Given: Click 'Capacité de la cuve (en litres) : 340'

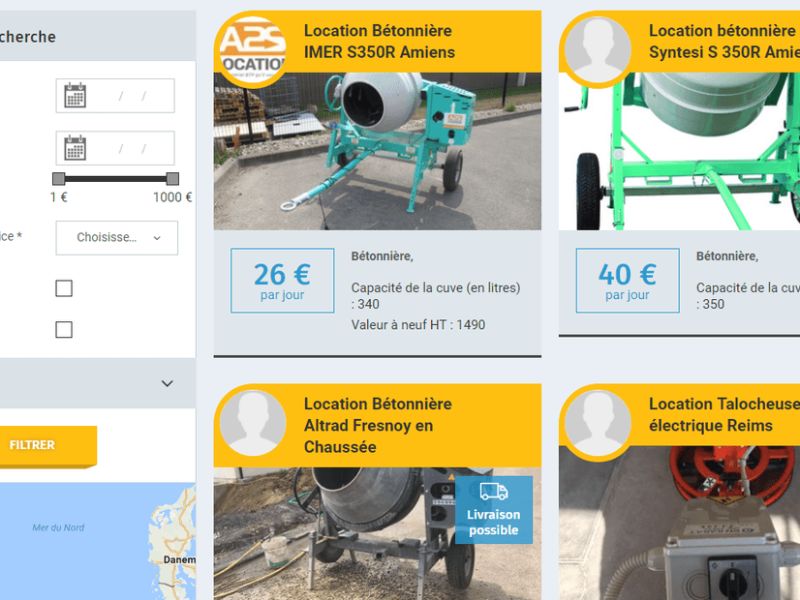Looking at the screenshot, I should click(435, 296).
